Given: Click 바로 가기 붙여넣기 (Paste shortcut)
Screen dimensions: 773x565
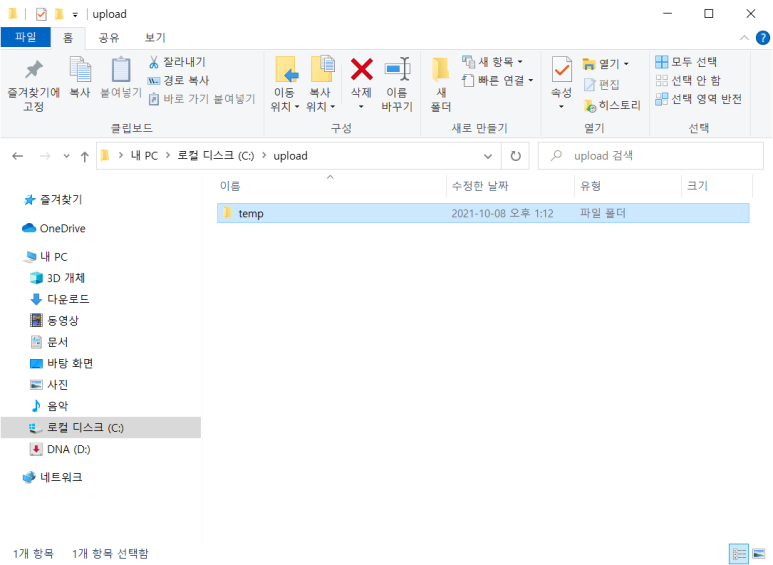Looking at the screenshot, I should (x=202, y=99).
